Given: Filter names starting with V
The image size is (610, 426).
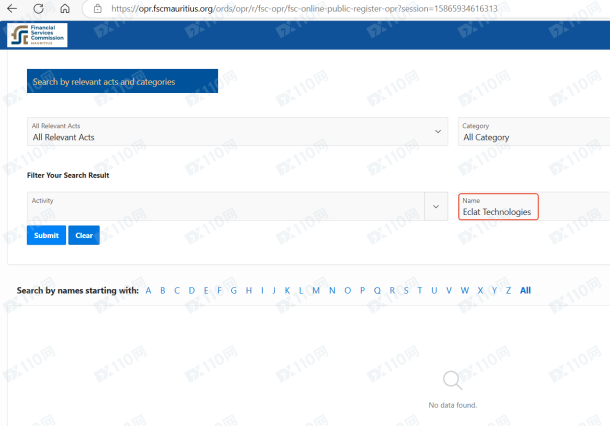Looking at the screenshot, I should pyautogui.click(x=449, y=291).
